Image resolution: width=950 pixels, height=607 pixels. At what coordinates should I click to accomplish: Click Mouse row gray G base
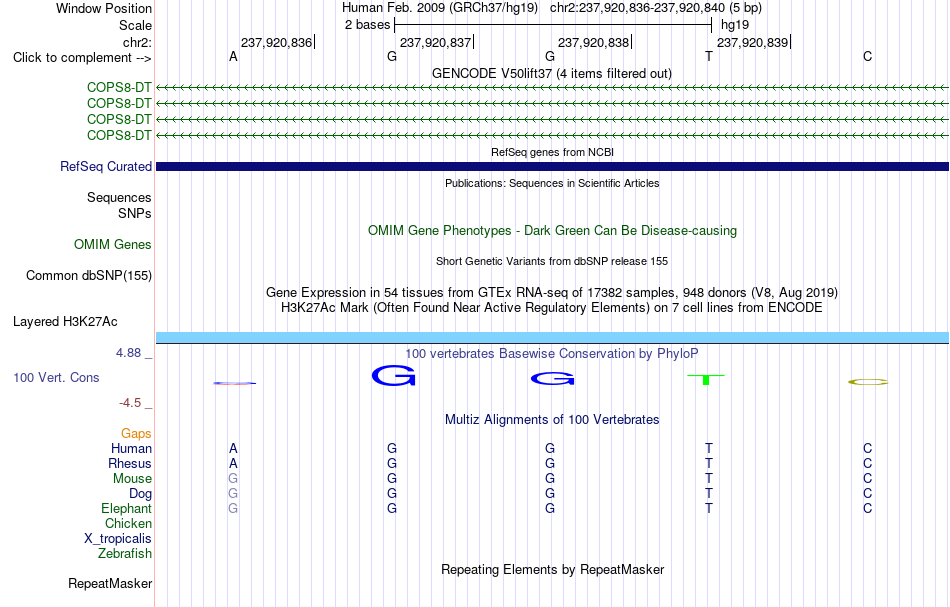233,479
